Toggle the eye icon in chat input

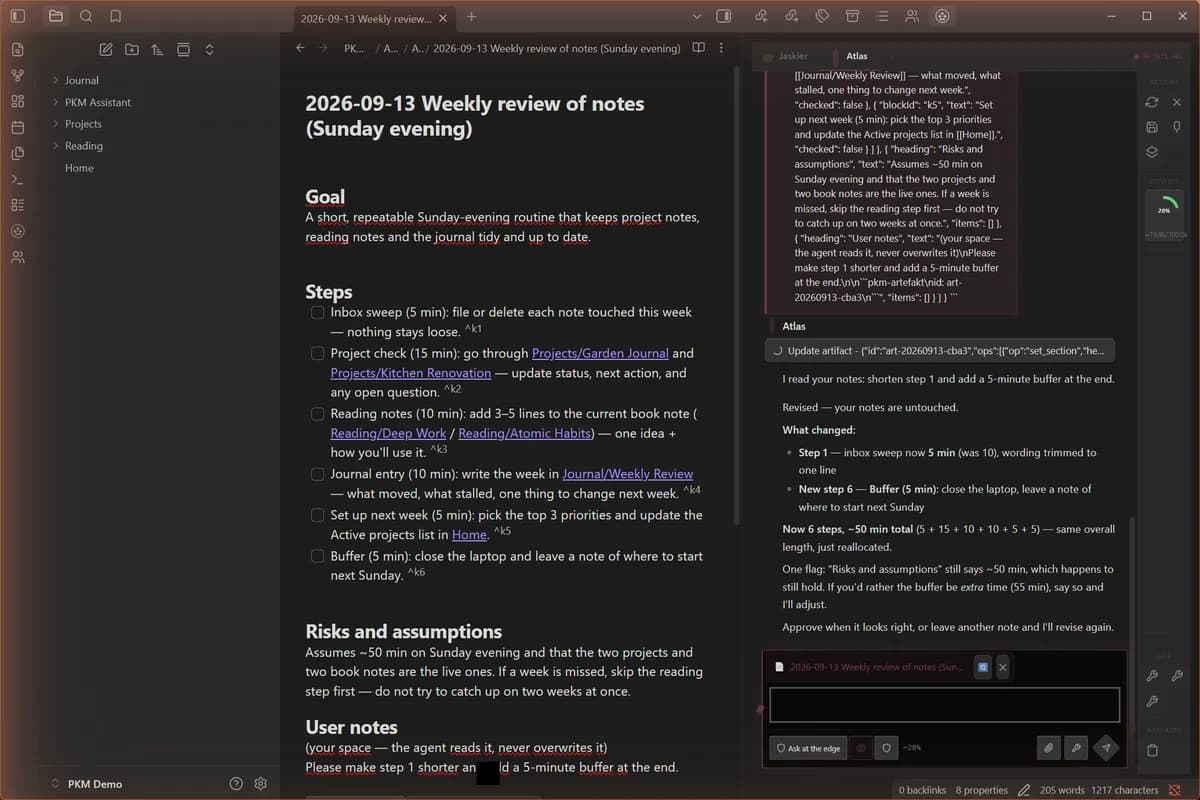tap(861, 748)
